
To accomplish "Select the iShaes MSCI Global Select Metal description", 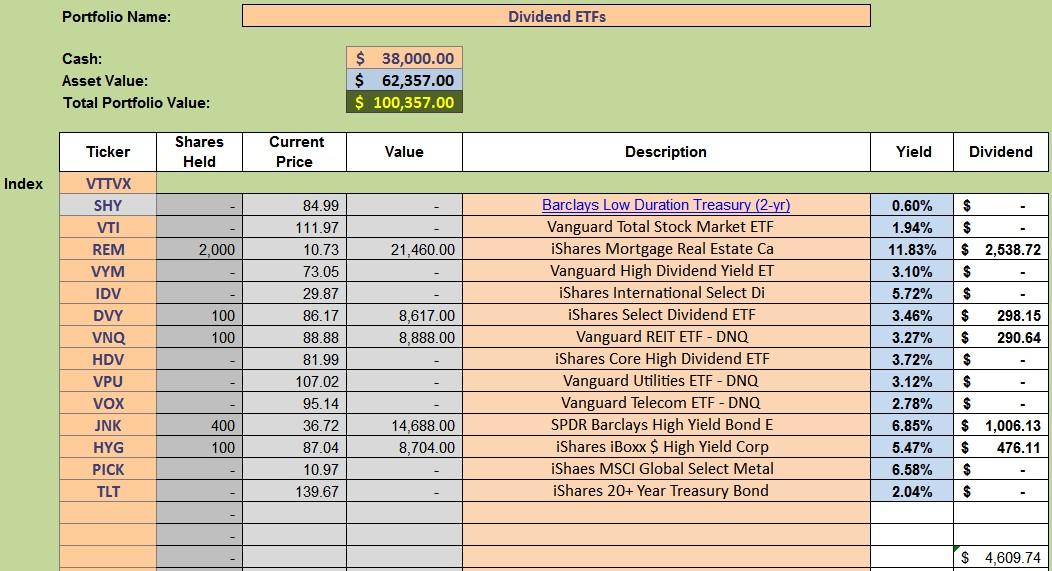I will (666, 470).
